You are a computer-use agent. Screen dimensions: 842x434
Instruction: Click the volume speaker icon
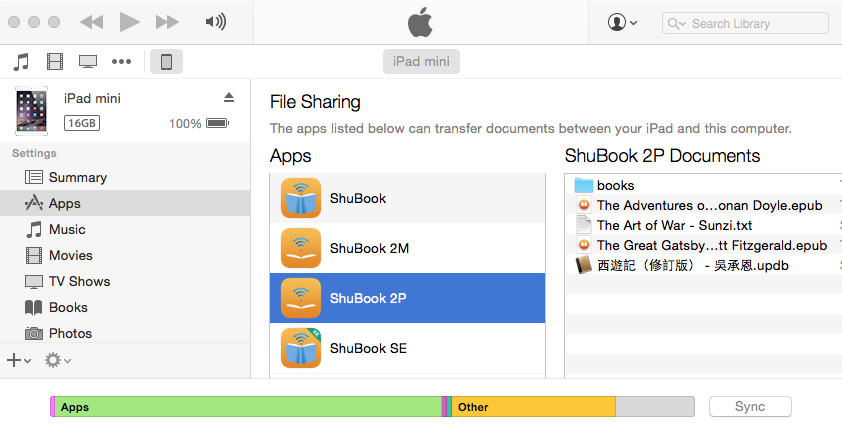[x=215, y=22]
